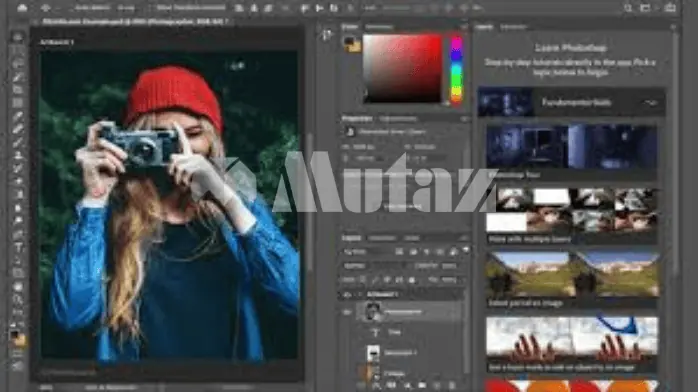Select the Zoom tool

coord(18,299)
